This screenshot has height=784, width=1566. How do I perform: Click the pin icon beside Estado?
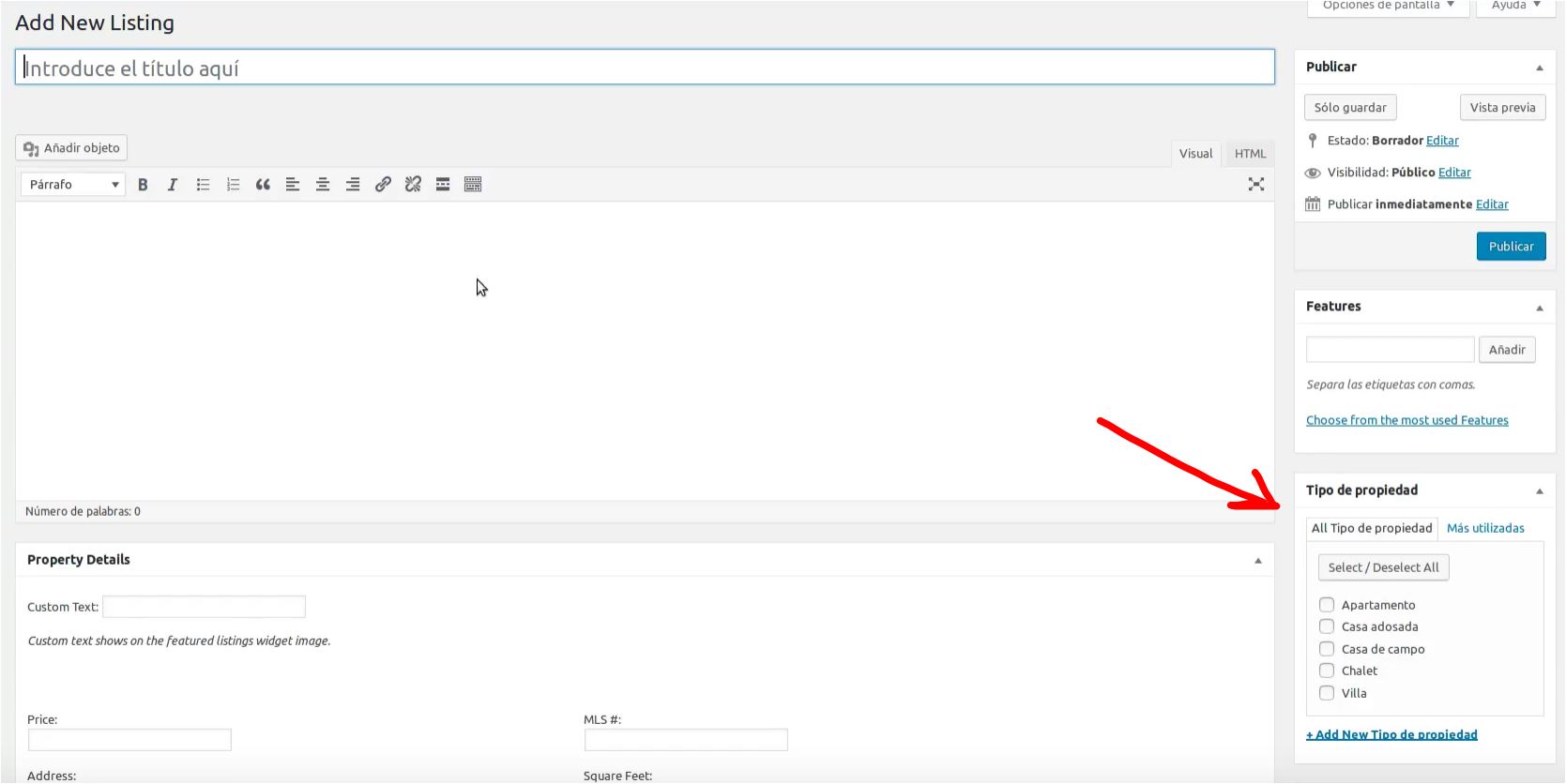click(1313, 141)
